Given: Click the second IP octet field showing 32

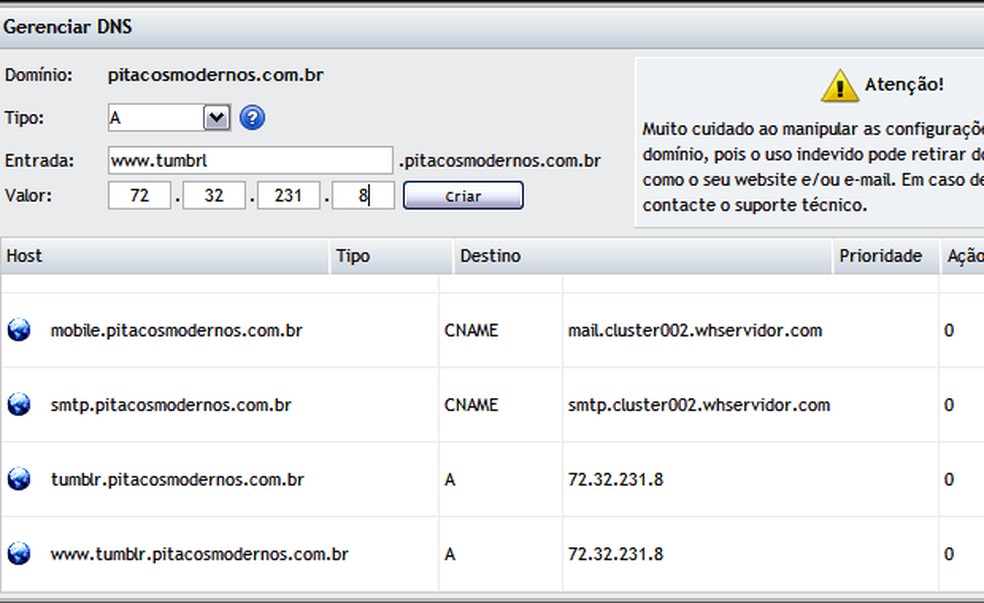Looking at the screenshot, I should coord(213,195).
